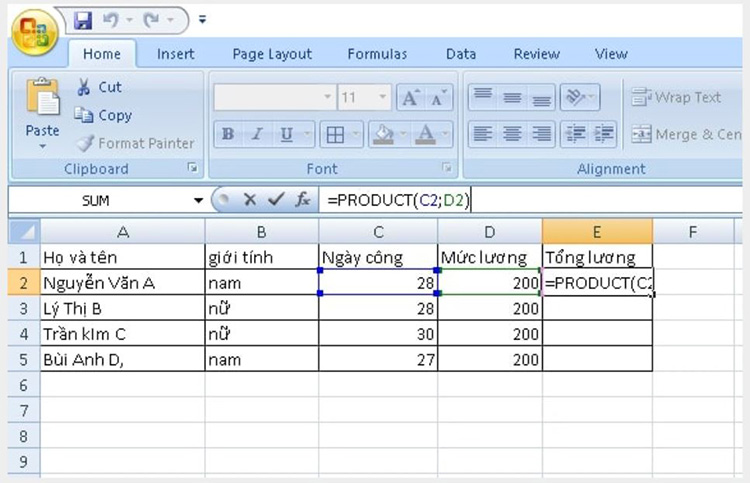The height and width of the screenshot is (483, 750).
Task: Select cell containing value 30
Action: 378,334
